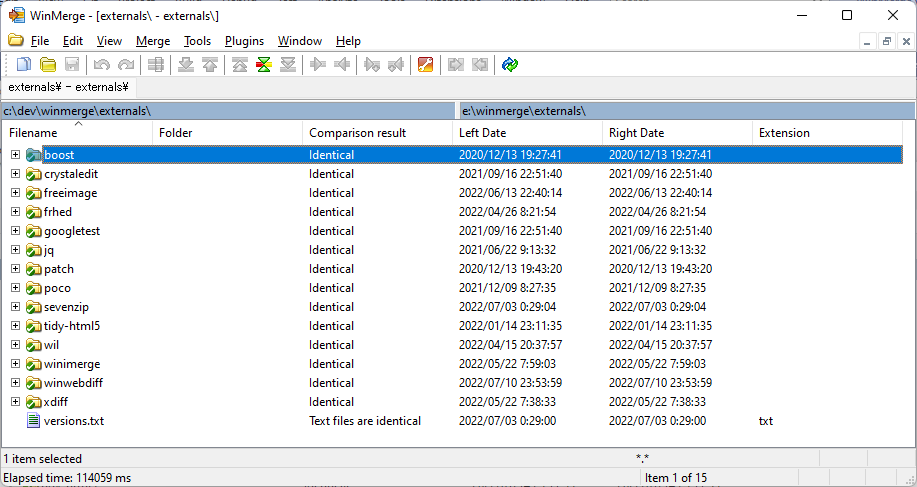The width and height of the screenshot is (917, 487).
Task: Click right path e:\winmerge\externals\
Action: (687, 110)
